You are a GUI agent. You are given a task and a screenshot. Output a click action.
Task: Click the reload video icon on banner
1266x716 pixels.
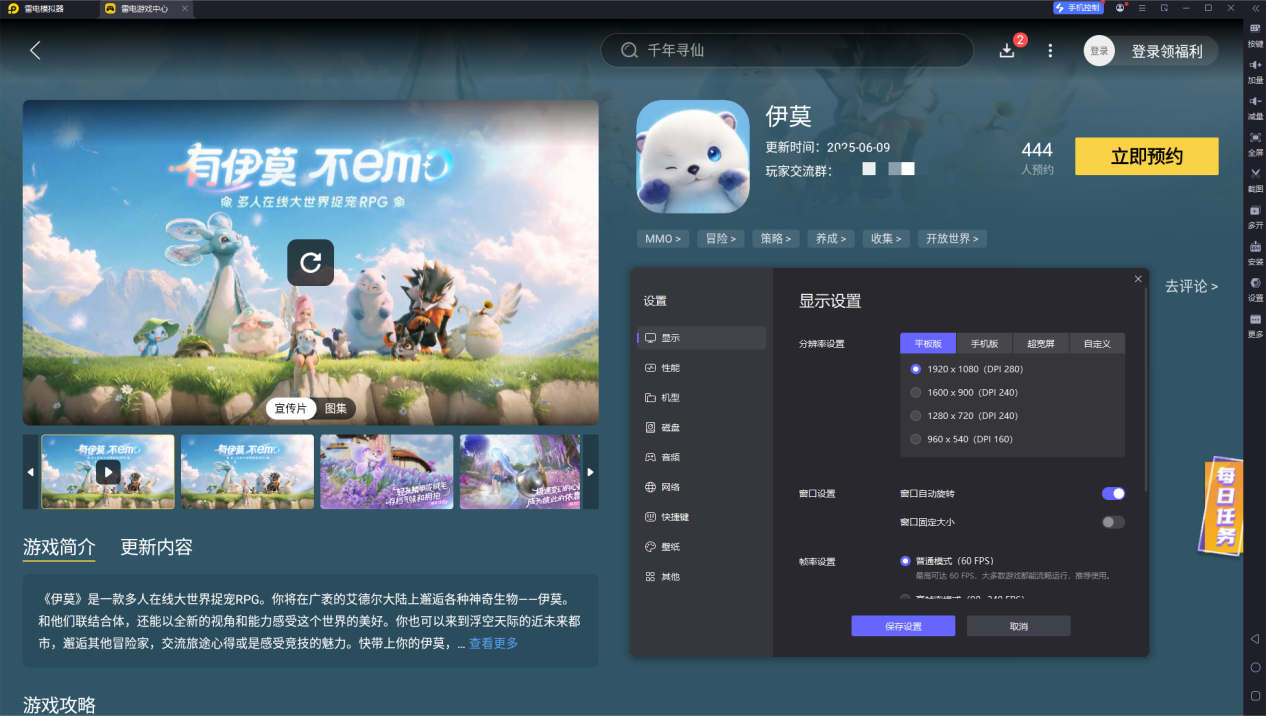[310, 263]
